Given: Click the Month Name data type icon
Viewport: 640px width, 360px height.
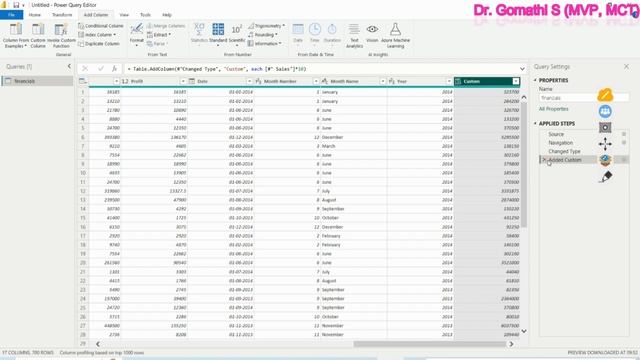Looking at the screenshot, I should click(x=325, y=81).
